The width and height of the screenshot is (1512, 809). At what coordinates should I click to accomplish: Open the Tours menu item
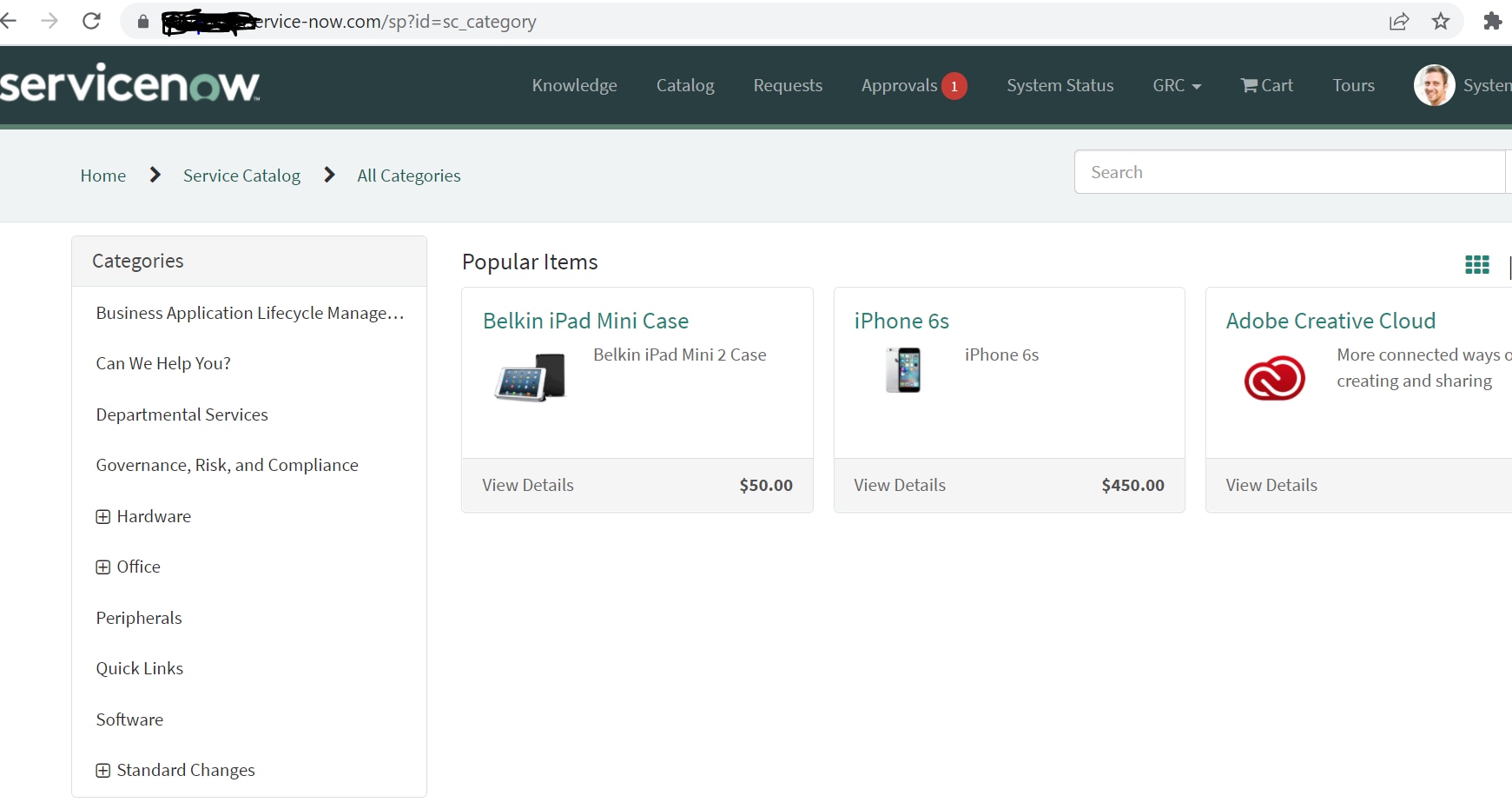pos(1353,85)
